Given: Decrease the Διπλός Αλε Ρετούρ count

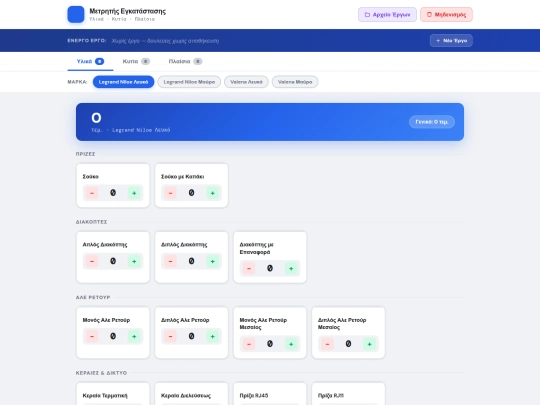Looking at the screenshot, I should click(170, 336).
